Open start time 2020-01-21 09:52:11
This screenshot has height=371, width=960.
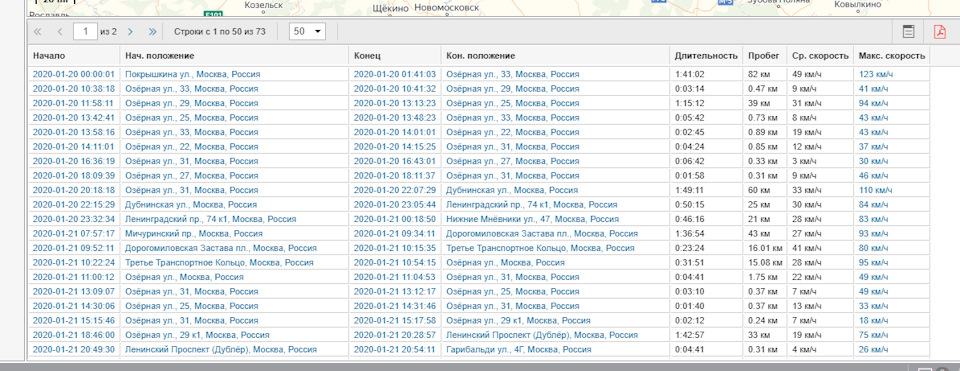(73, 248)
